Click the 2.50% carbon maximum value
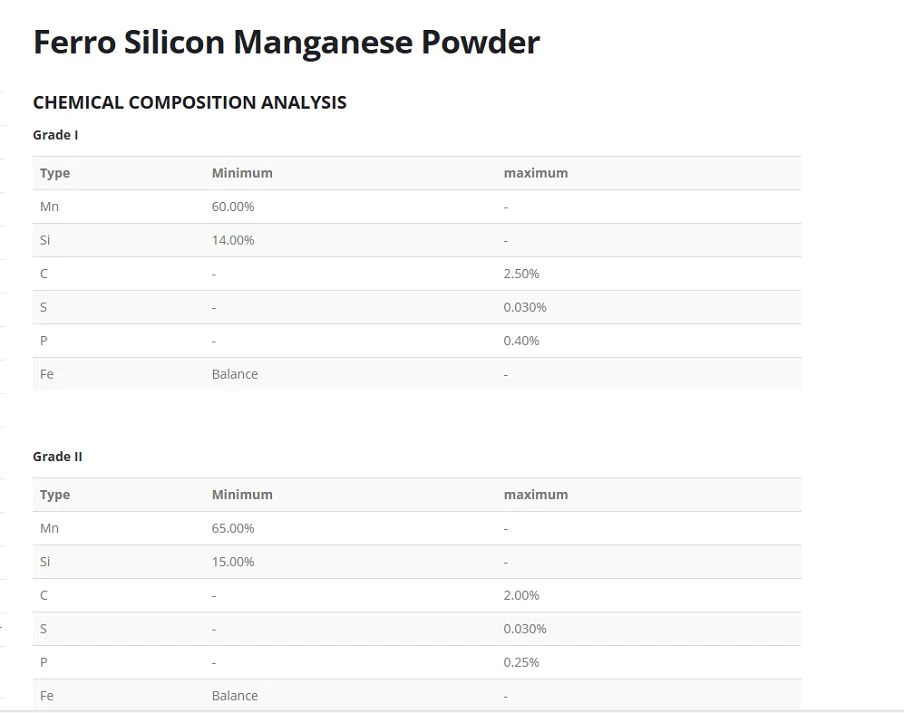 tap(521, 273)
